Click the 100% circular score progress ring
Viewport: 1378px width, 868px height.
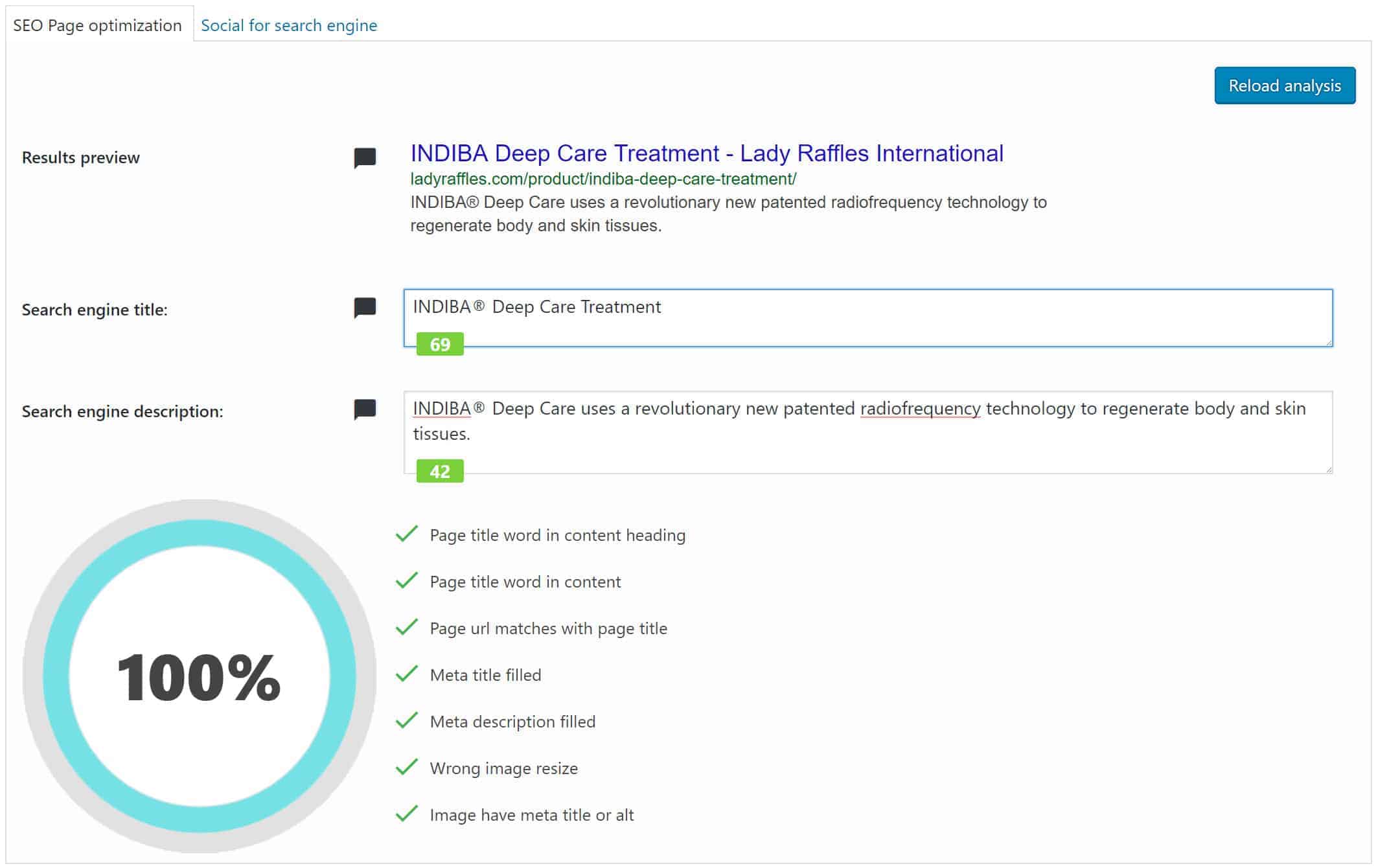pos(200,676)
